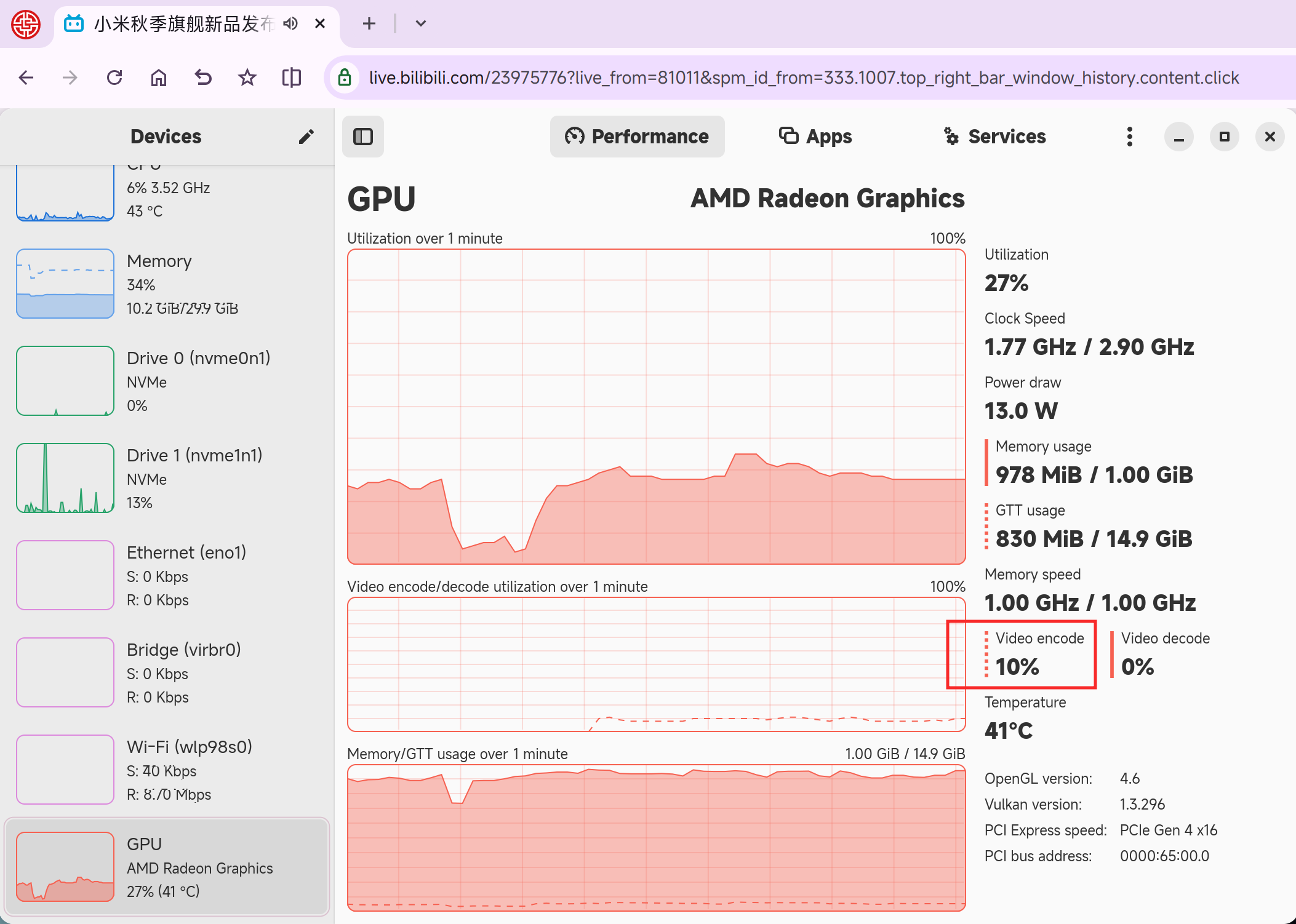Select the GPU AMD Radeon Graphics entry
The width and height of the screenshot is (1296, 924).
pyautogui.click(x=167, y=867)
